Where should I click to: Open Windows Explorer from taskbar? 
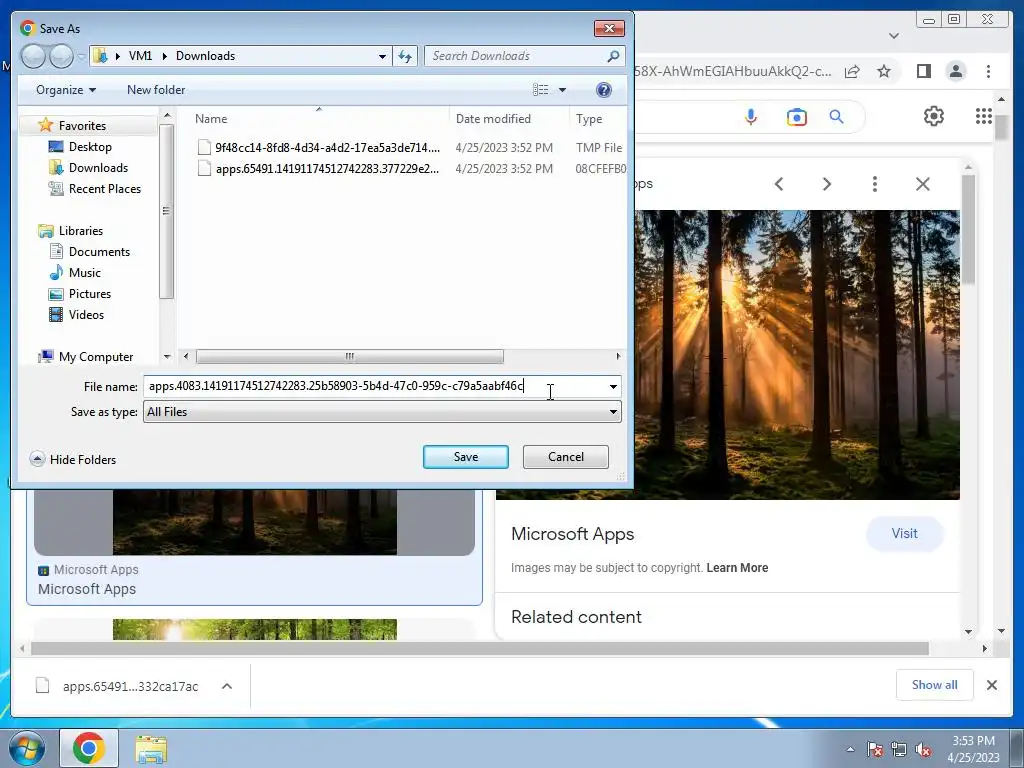[151, 750]
